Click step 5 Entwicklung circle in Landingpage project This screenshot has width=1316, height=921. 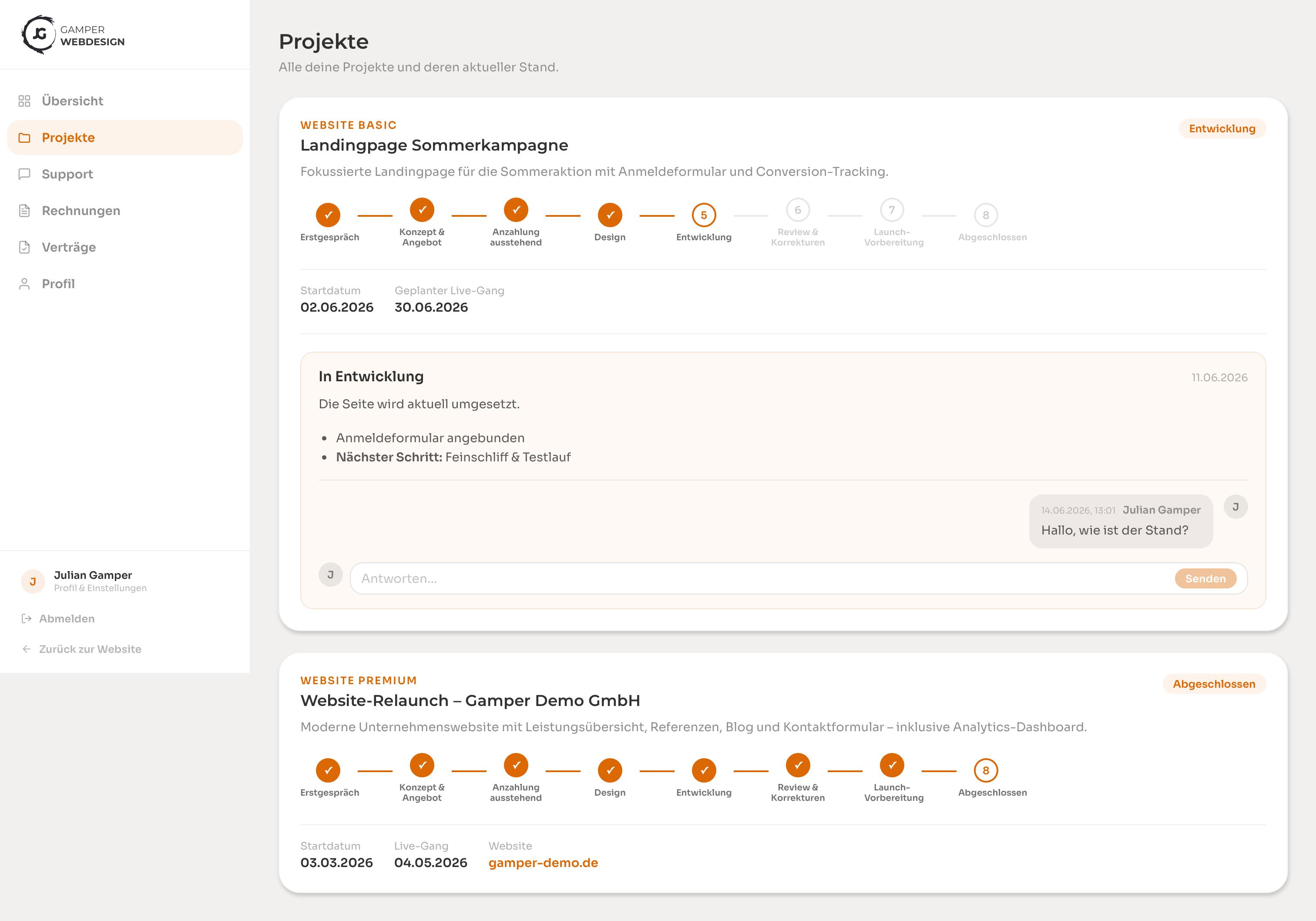[704, 215]
